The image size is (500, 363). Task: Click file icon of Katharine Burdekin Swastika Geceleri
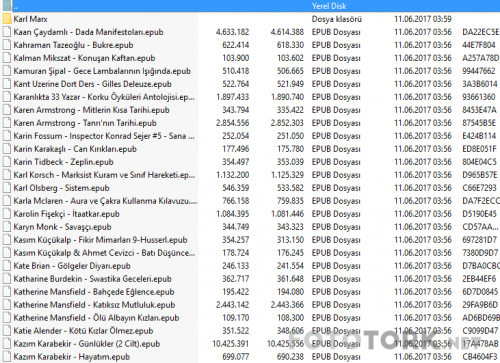(x=7, y=279)
